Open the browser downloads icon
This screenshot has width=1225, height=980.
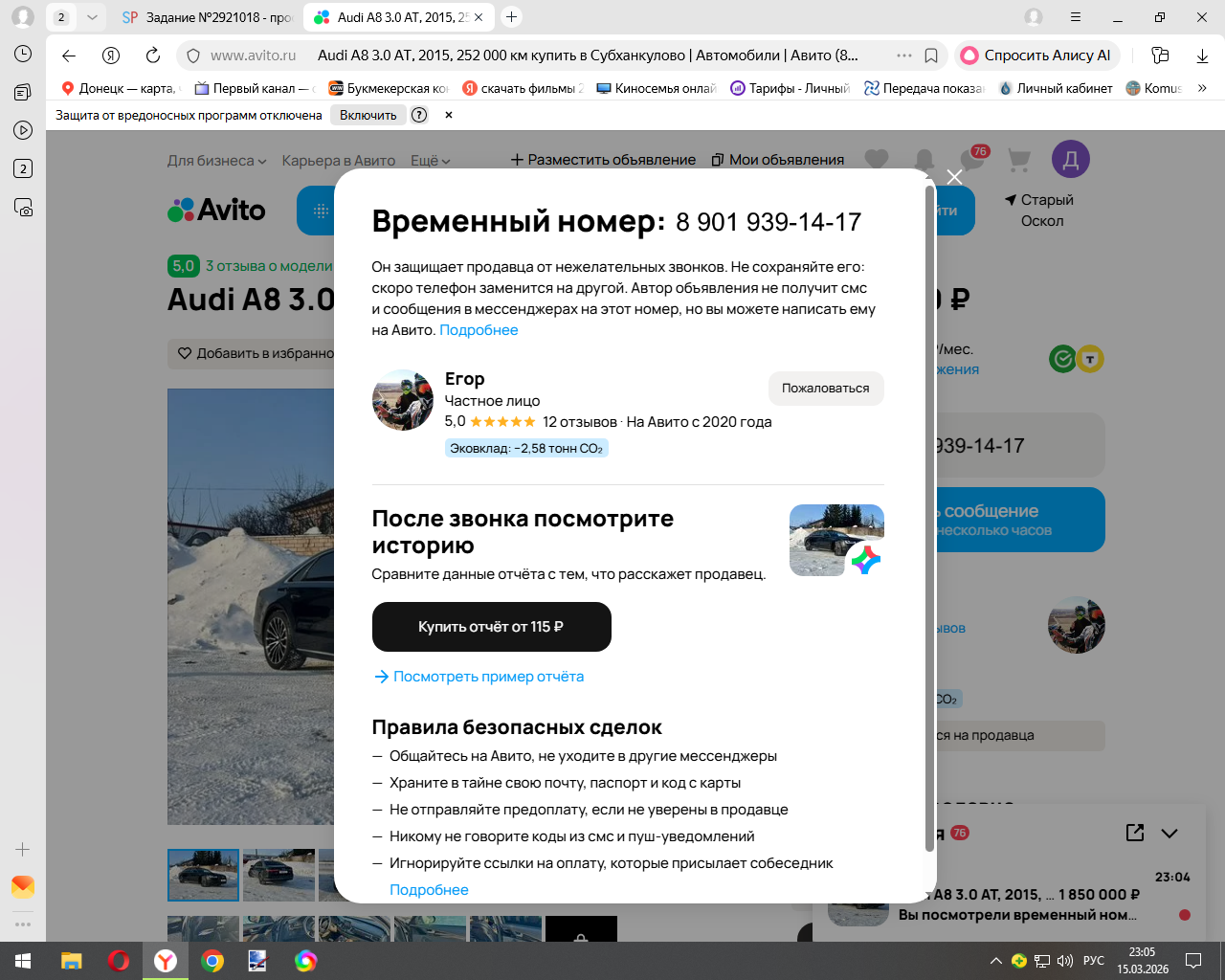point(1202,56)
